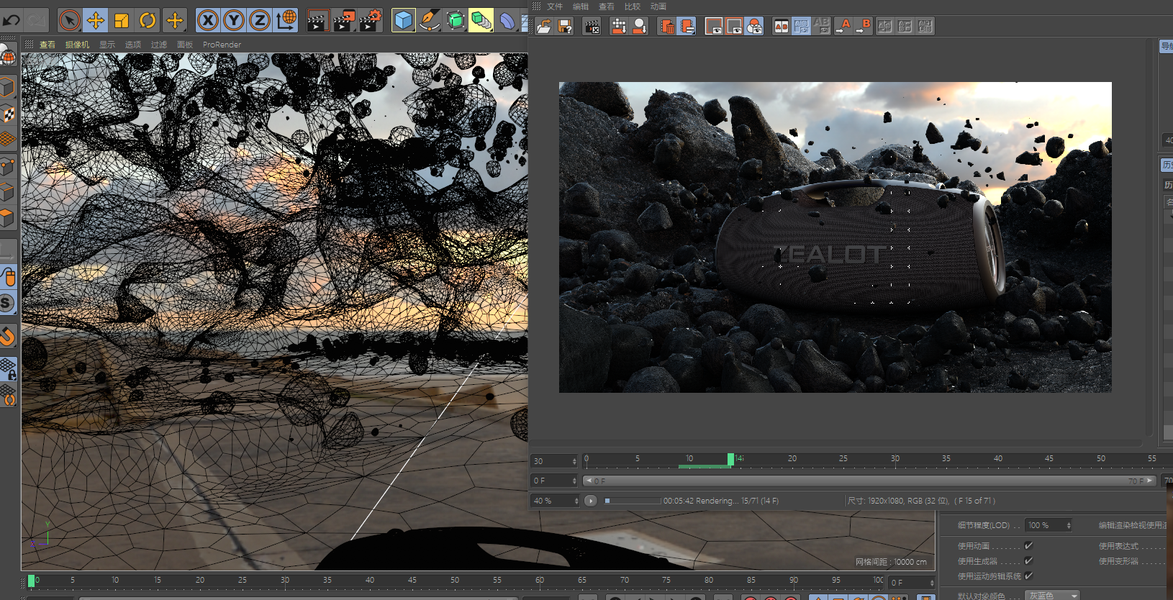Adjust main timeline 0 F field
The width and height of the screenshot is (1173, 600).
click(x=910, y=582)
